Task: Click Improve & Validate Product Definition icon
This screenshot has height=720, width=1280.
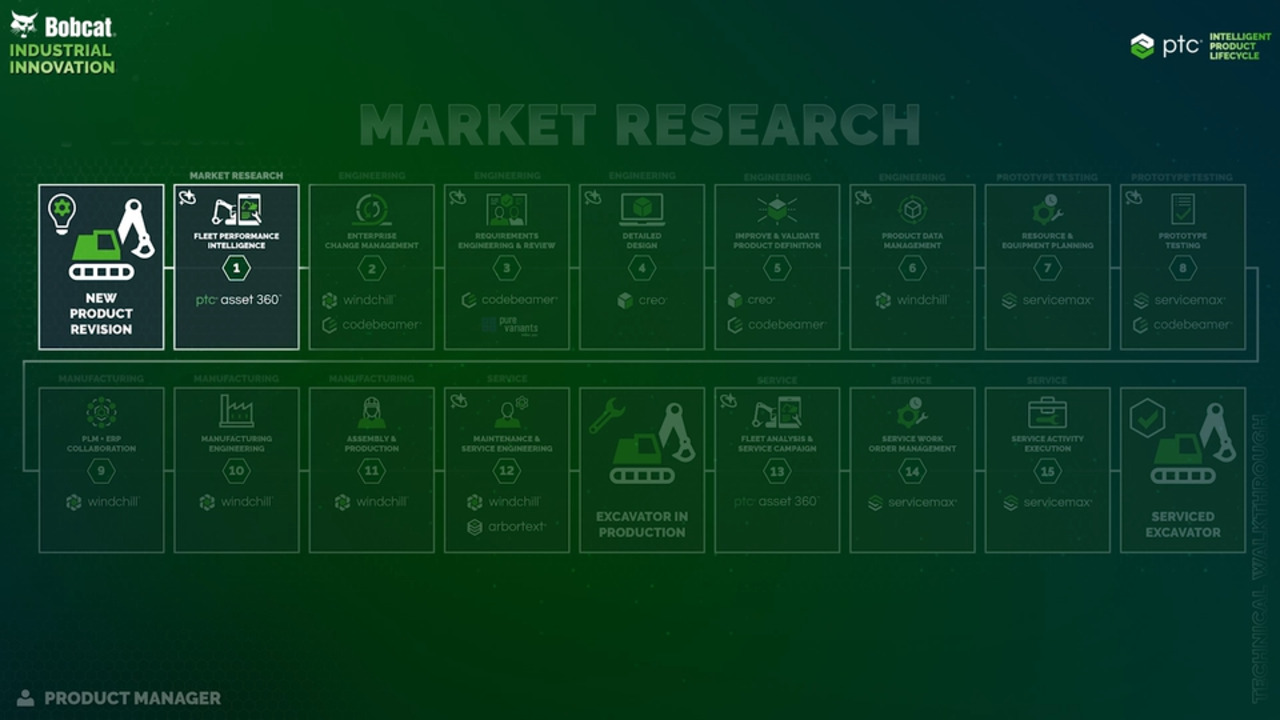Action: click(777, 210)
